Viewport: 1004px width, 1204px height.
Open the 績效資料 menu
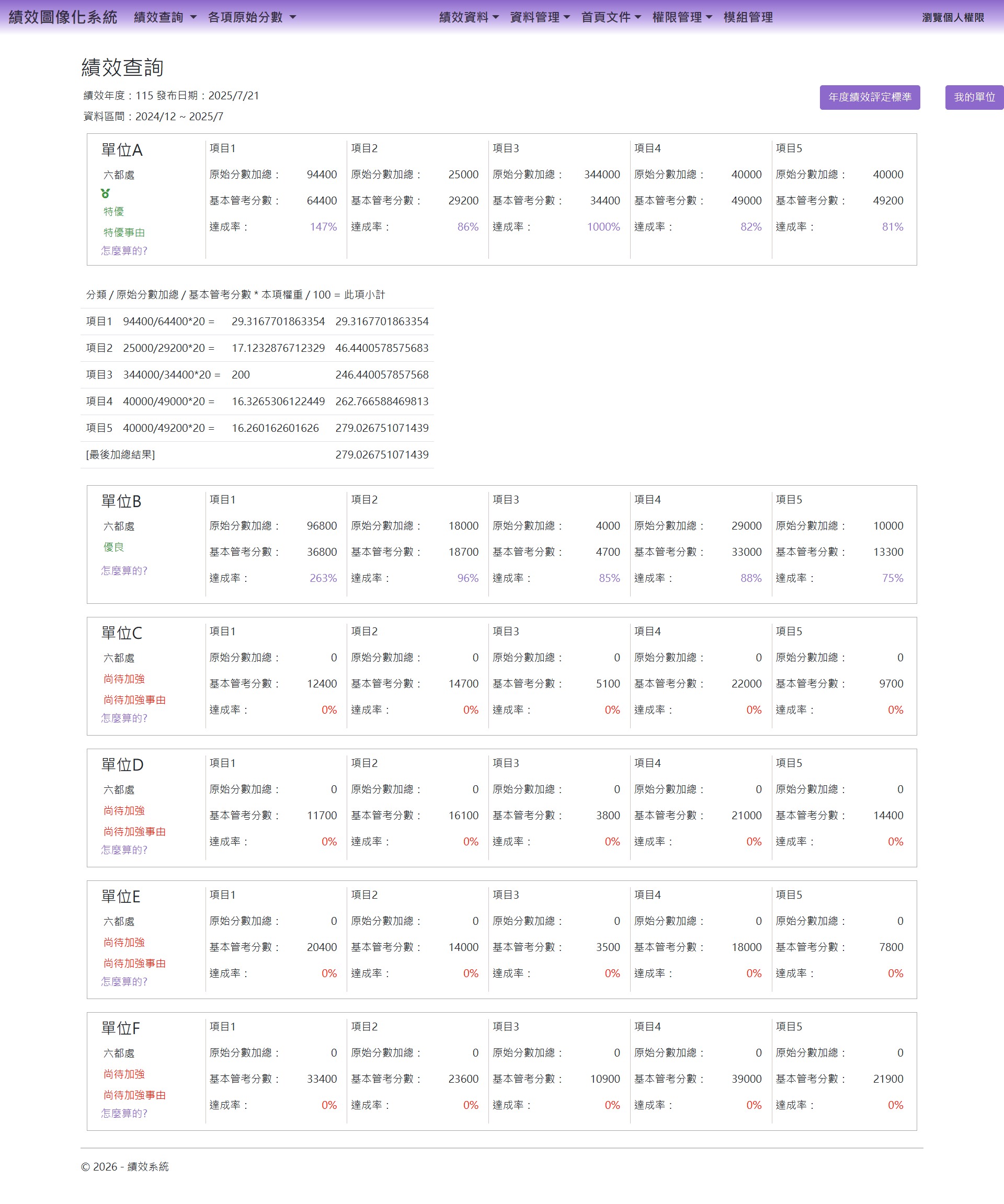point(469,17)
